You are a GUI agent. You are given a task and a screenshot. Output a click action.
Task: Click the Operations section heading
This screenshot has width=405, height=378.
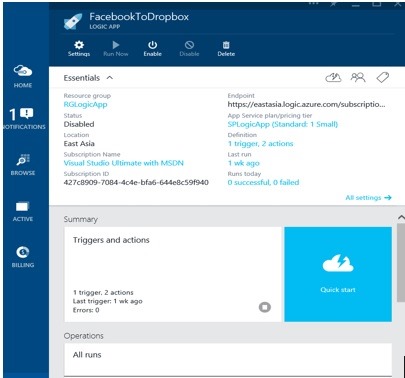click(x=84, y=336)
